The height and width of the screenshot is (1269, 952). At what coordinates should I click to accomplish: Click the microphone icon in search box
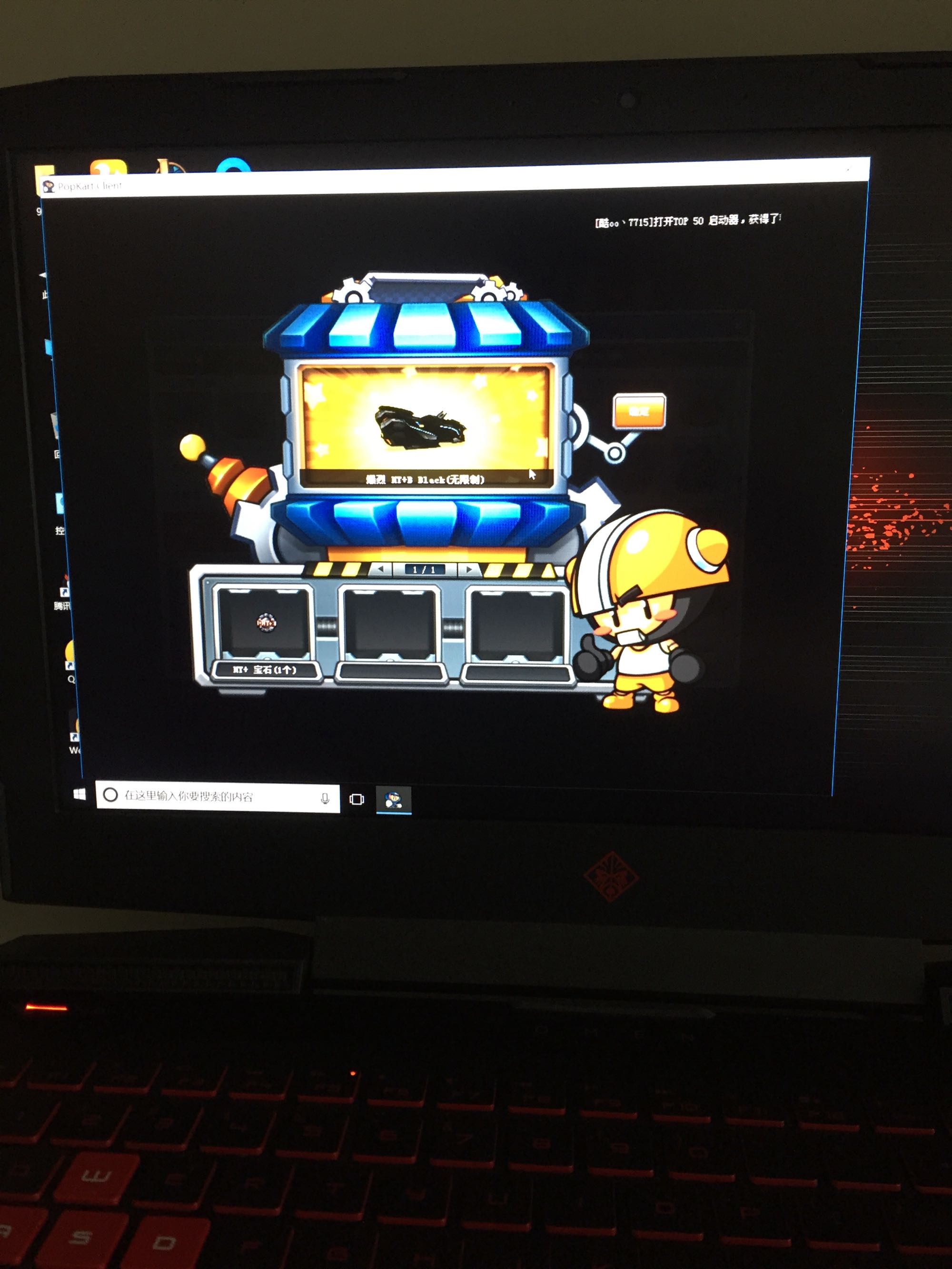click(325, 798)
